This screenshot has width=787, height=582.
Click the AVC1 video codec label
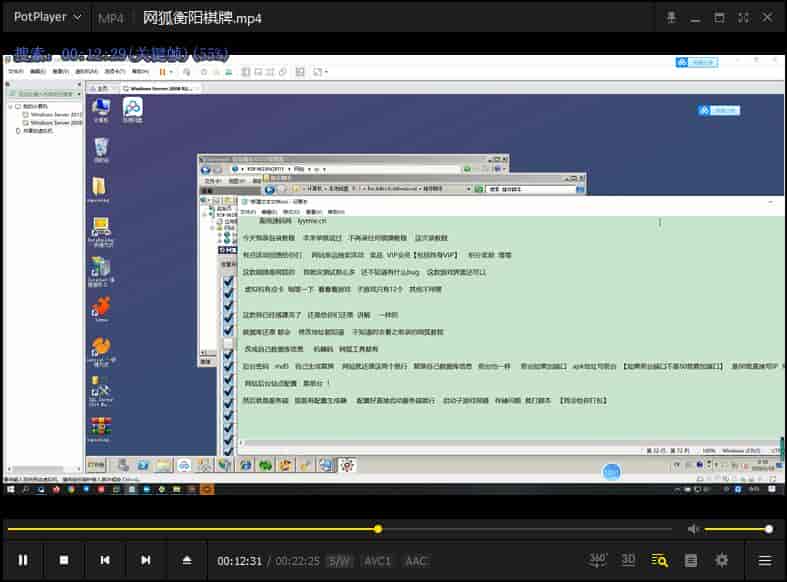[377, 561]
